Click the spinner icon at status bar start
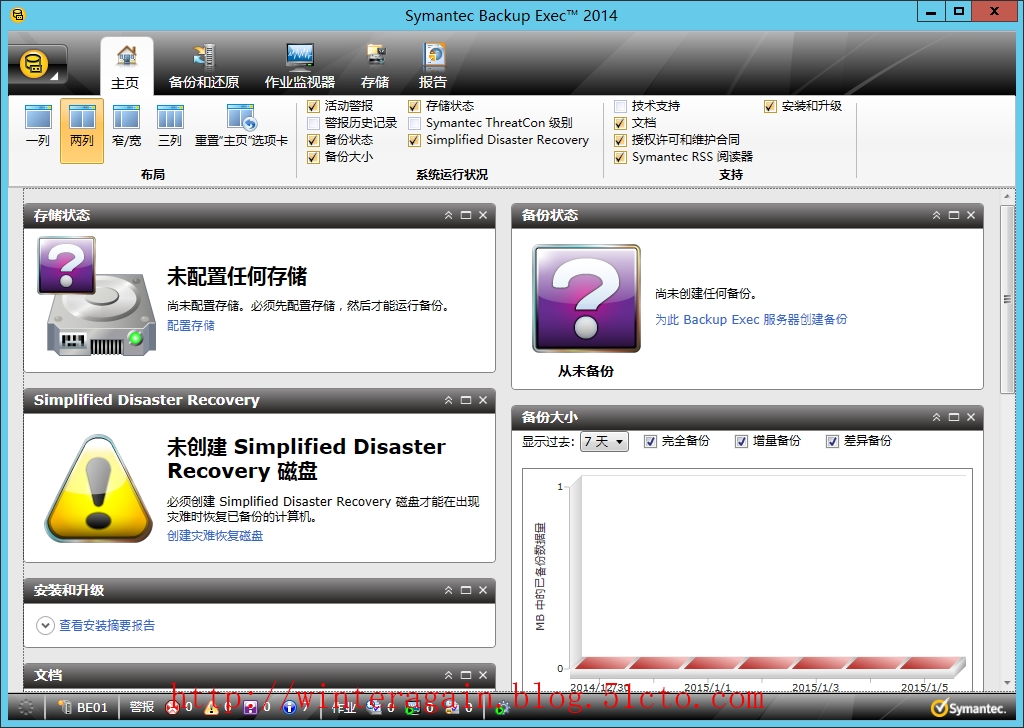 click(x=25, y=708)
